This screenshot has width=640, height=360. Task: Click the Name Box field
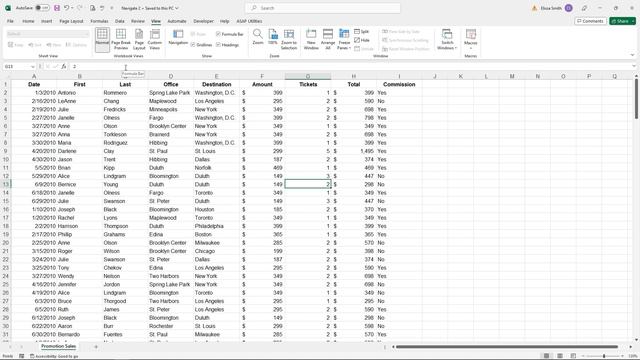click(16, 67)
